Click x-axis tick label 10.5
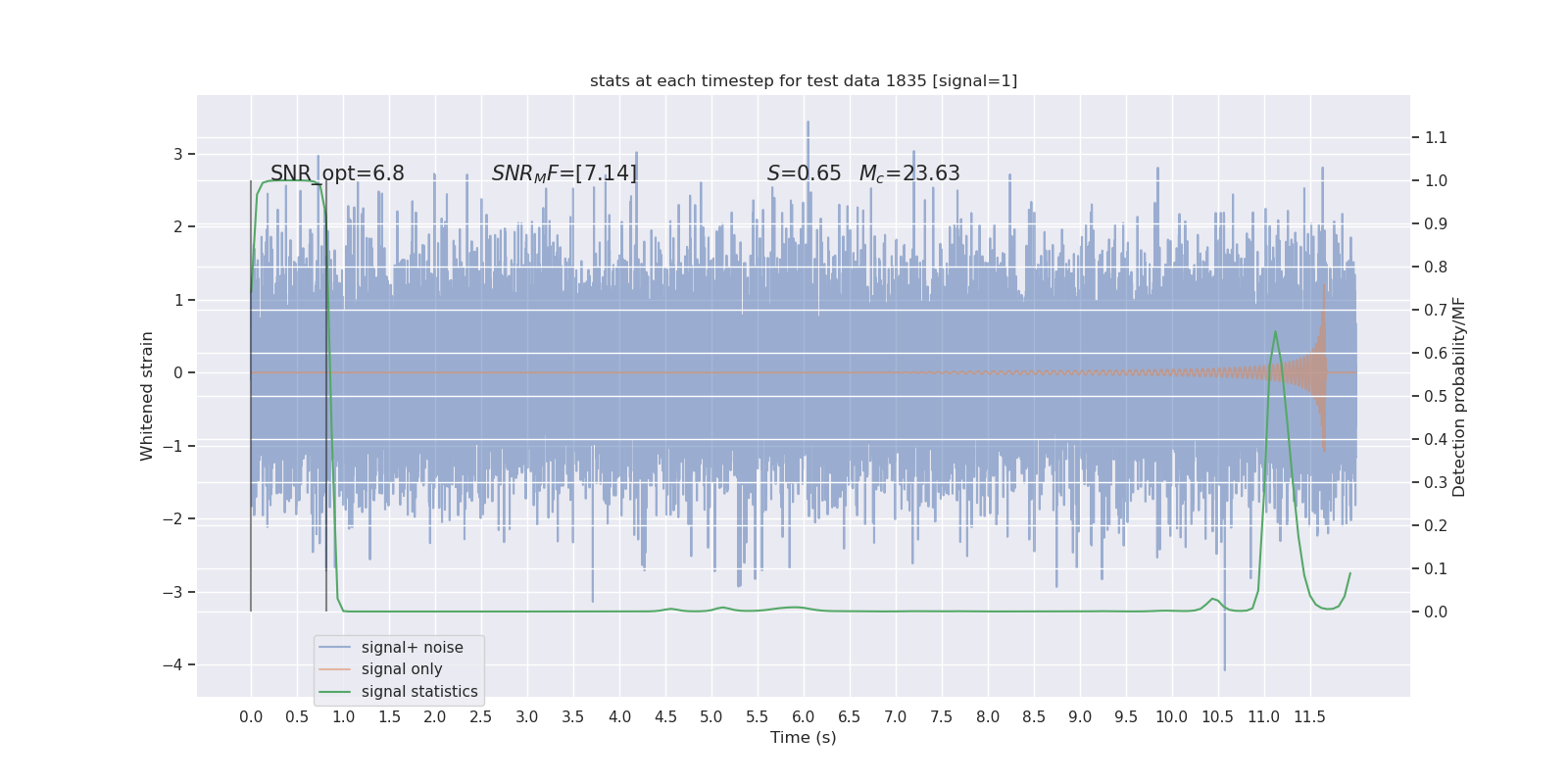 click(x=1218, y=717)
